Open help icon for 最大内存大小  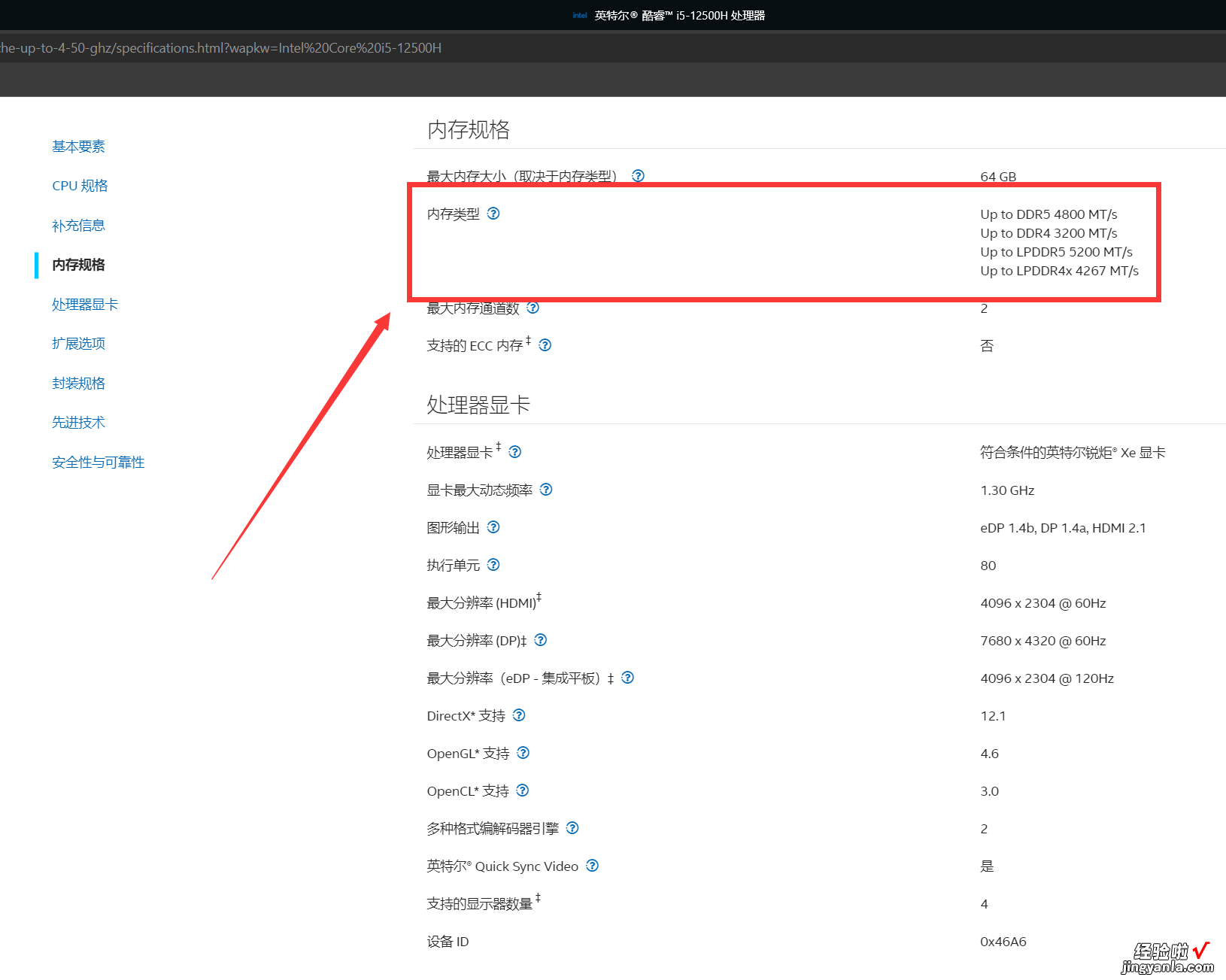[x=638, y=175]
